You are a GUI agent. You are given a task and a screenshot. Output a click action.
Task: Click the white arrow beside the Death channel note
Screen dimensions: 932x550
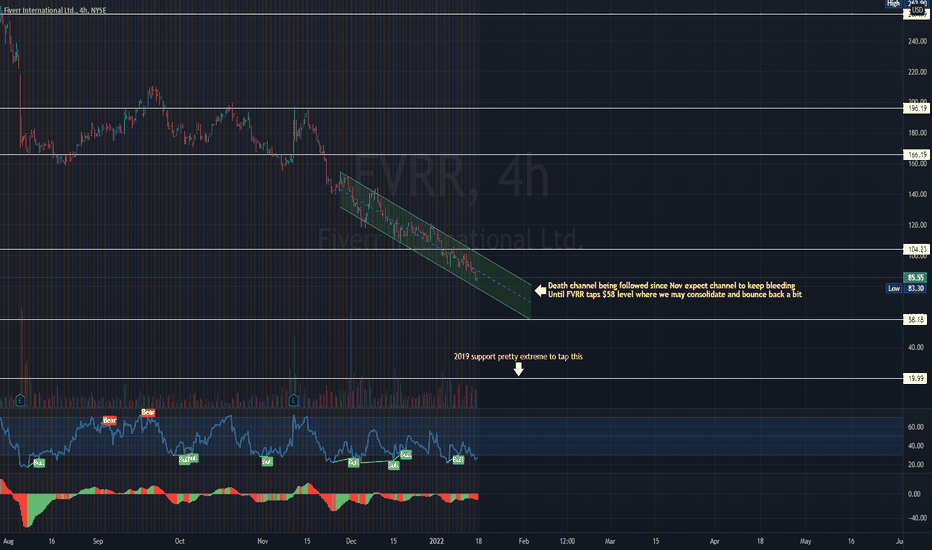pyautogui.click(x=540, y=290)
